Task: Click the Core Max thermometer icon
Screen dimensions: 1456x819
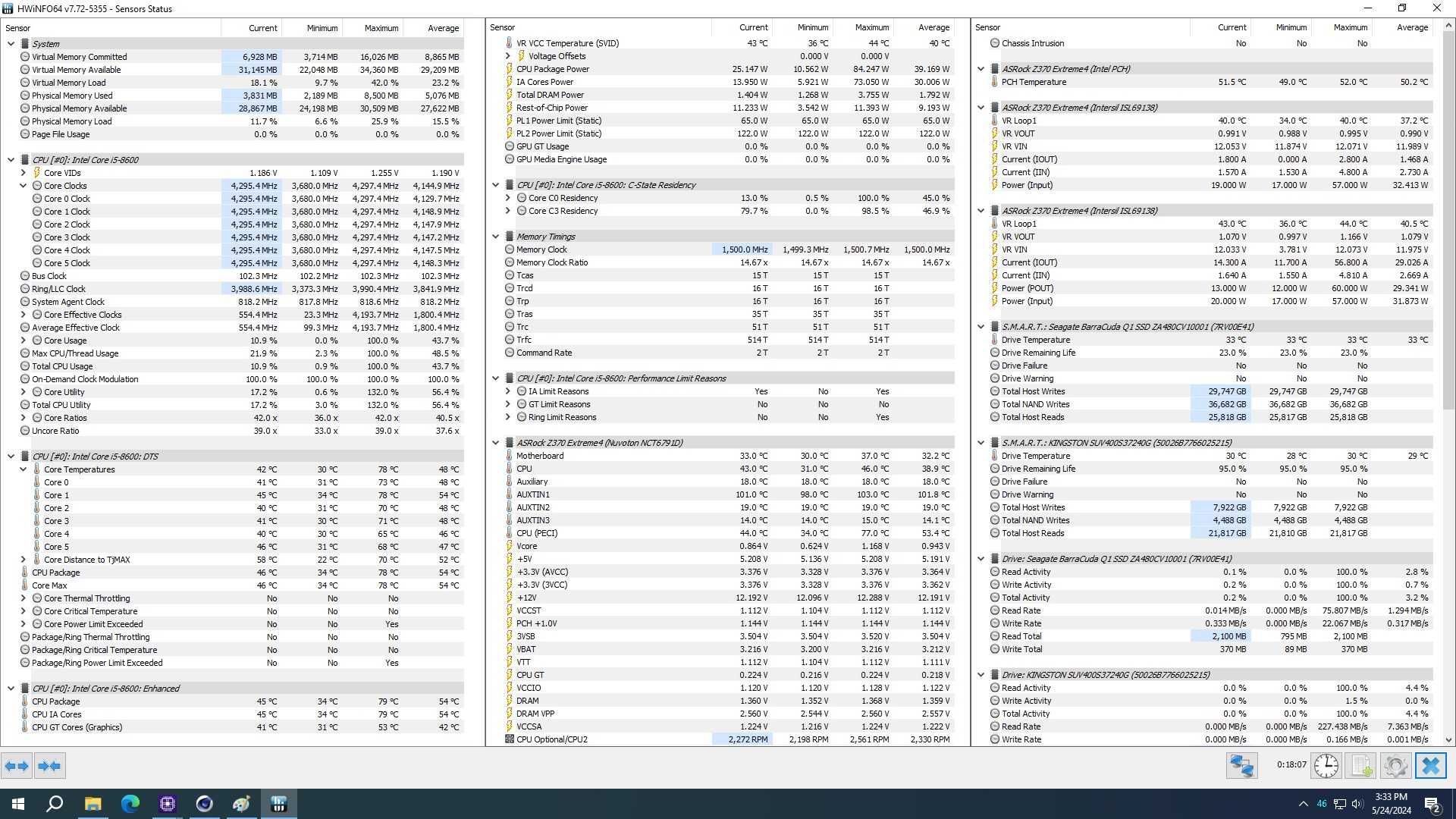Action: [25, 585]
